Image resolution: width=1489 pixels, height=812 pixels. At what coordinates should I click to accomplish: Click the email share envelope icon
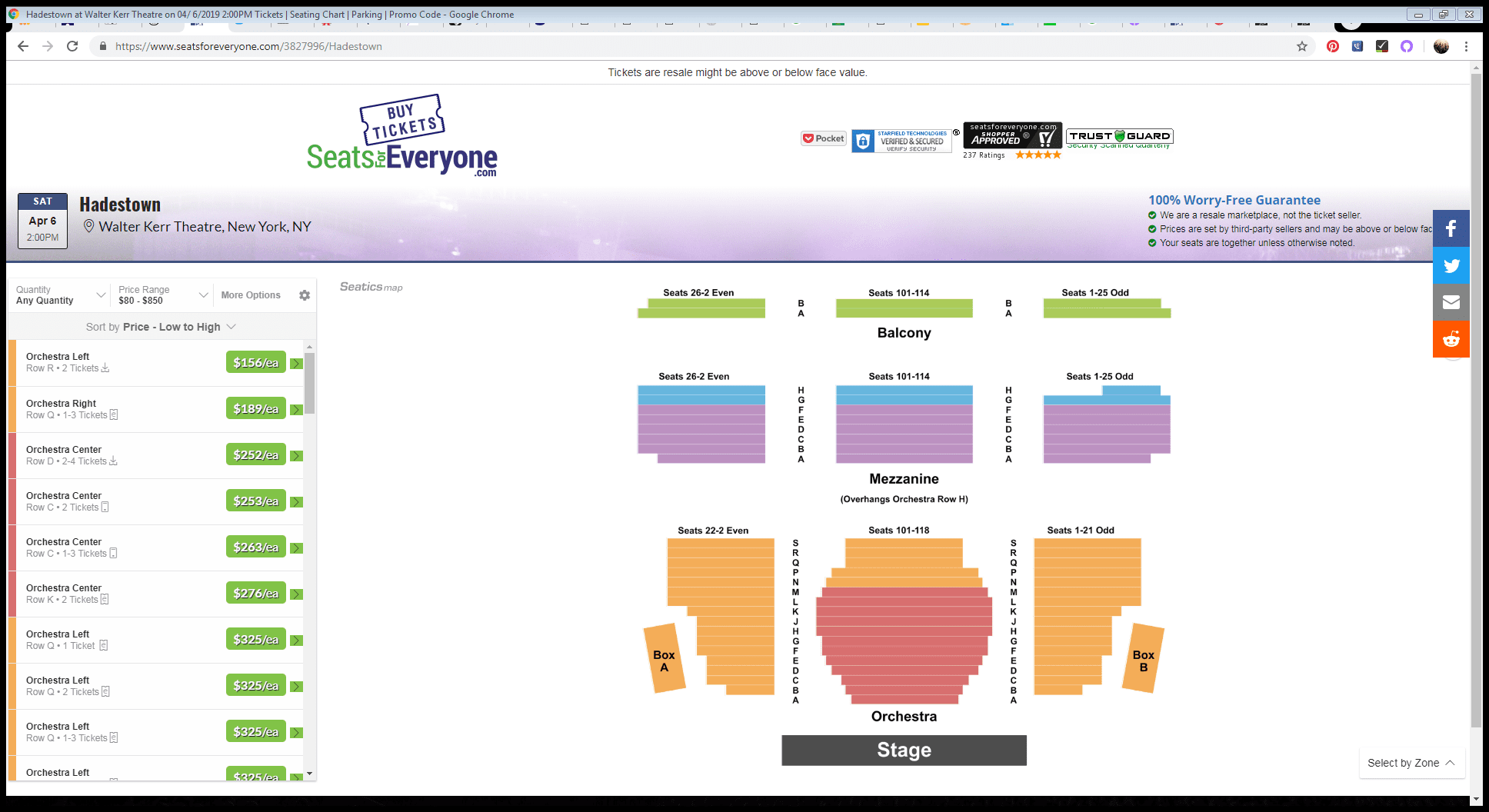(1451, 302)
